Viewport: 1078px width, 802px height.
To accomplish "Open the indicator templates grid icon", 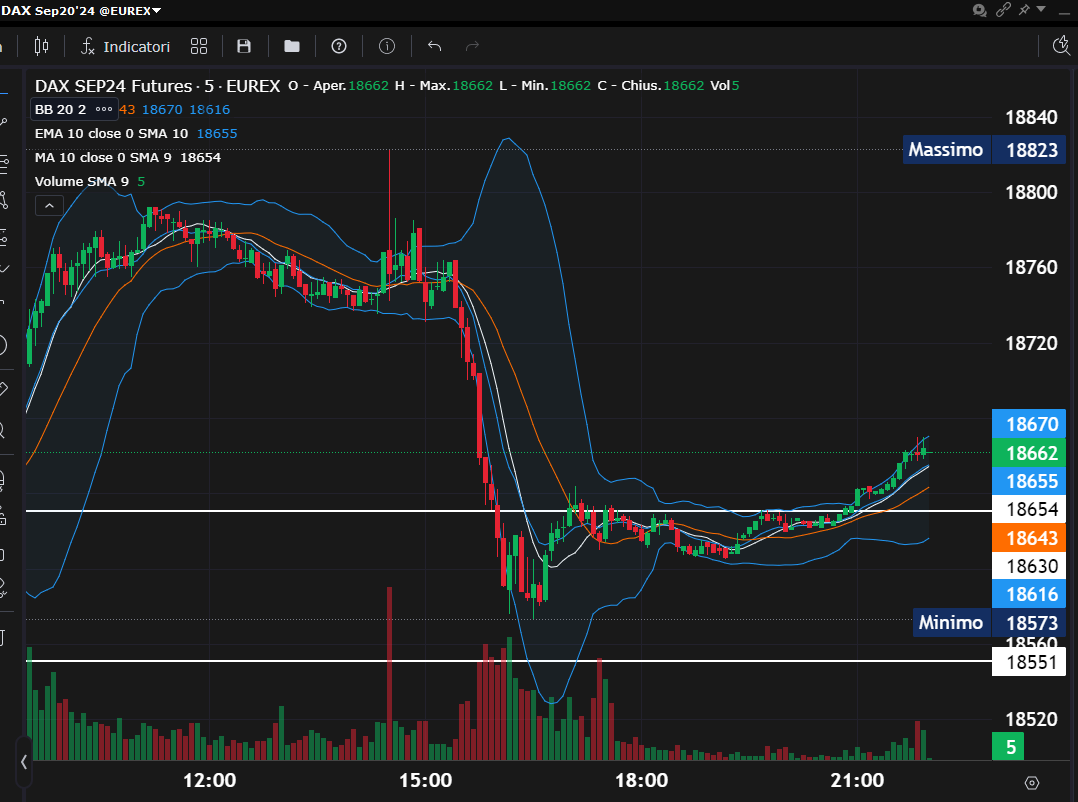I will click(x=198, y=46).
